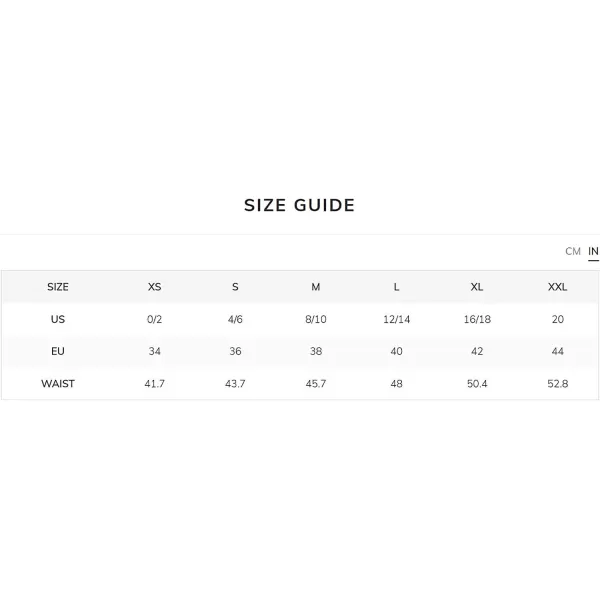
Task: Click EU size 36 cell
Action: 235,351
